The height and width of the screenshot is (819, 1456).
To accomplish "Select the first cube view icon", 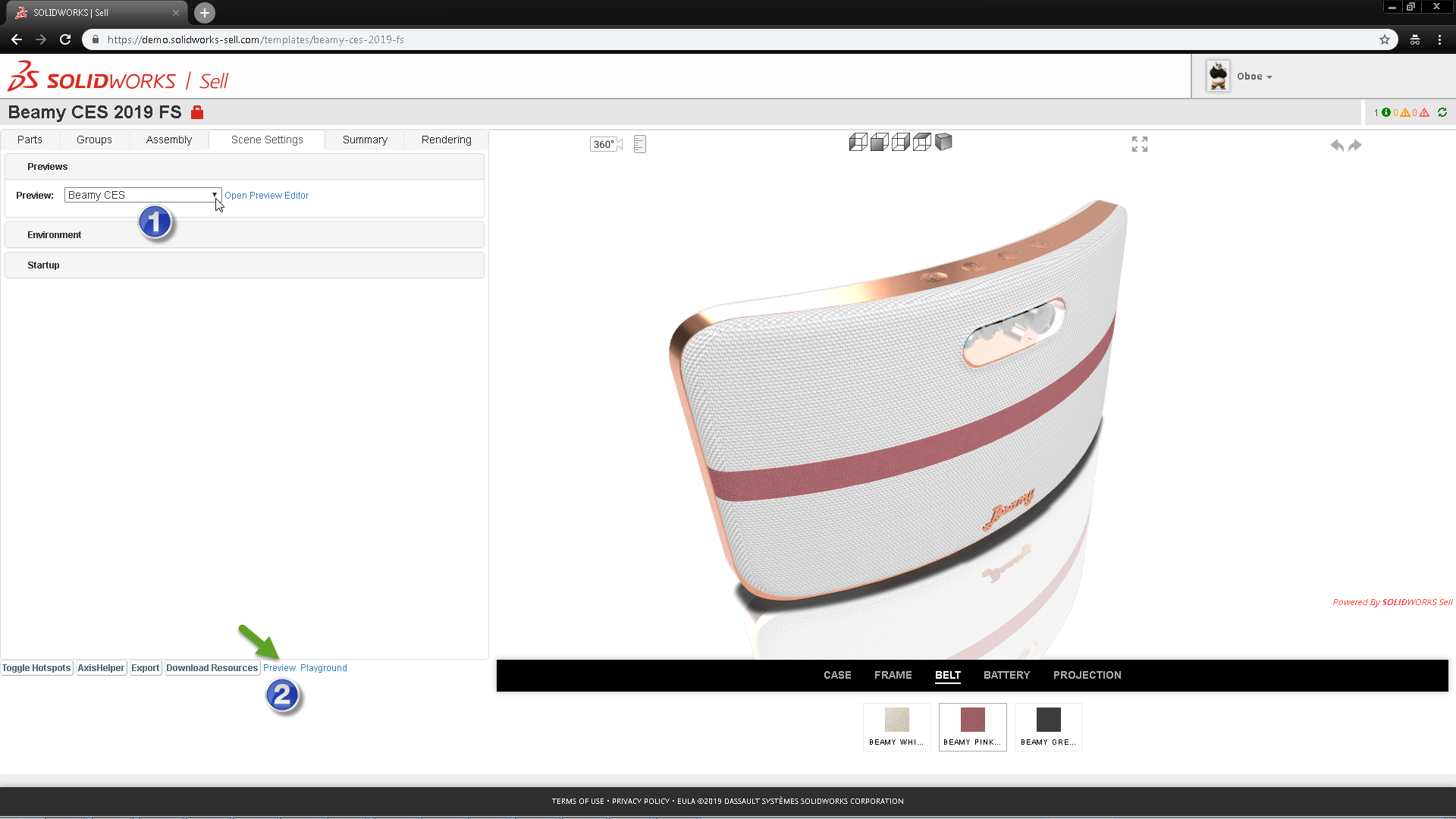I will (x=858, y=142).
